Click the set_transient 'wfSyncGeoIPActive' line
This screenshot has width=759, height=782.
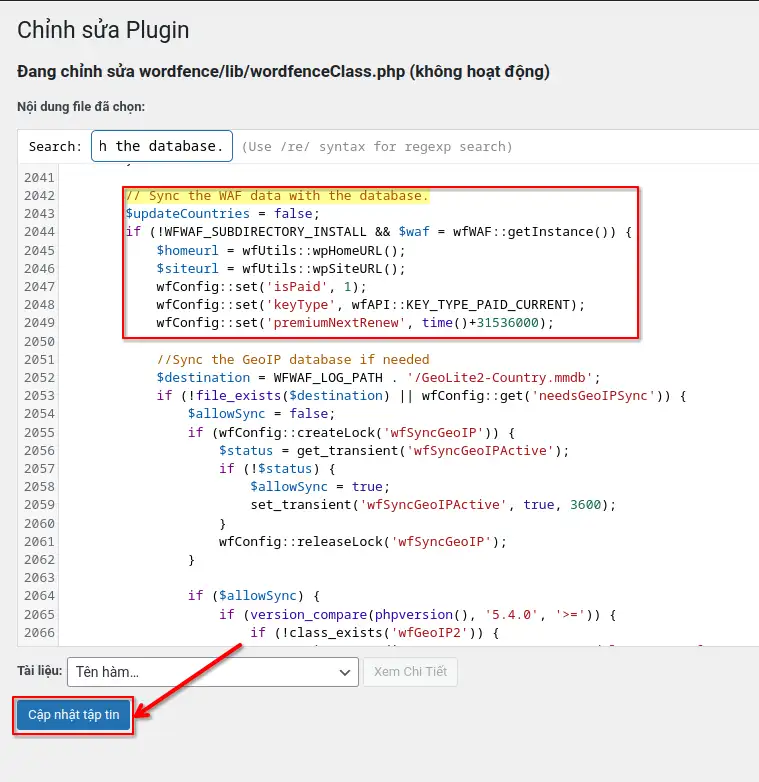(x=432, y=505)
